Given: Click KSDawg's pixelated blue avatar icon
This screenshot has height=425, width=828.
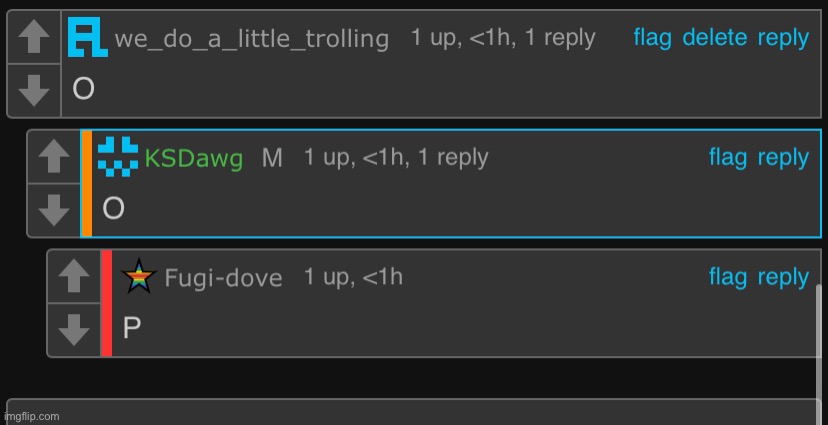Looking at the screenshot, I should click(x=118, y=156).
